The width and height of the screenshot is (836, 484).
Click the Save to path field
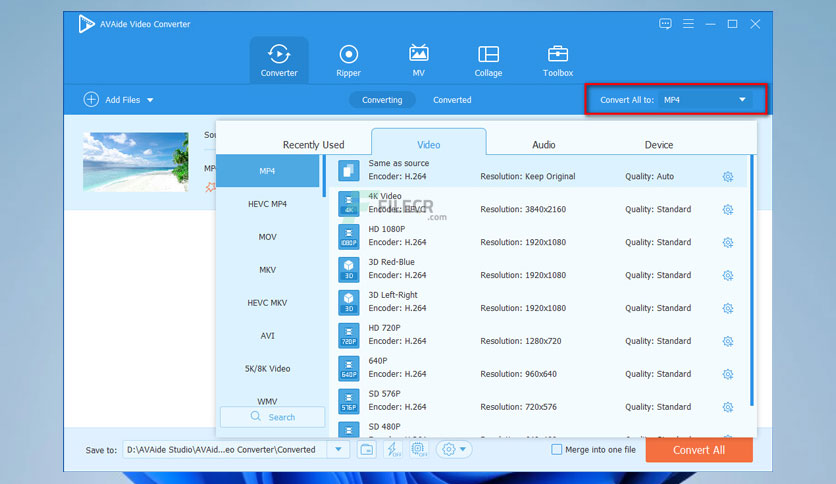(x=224, y=449)
